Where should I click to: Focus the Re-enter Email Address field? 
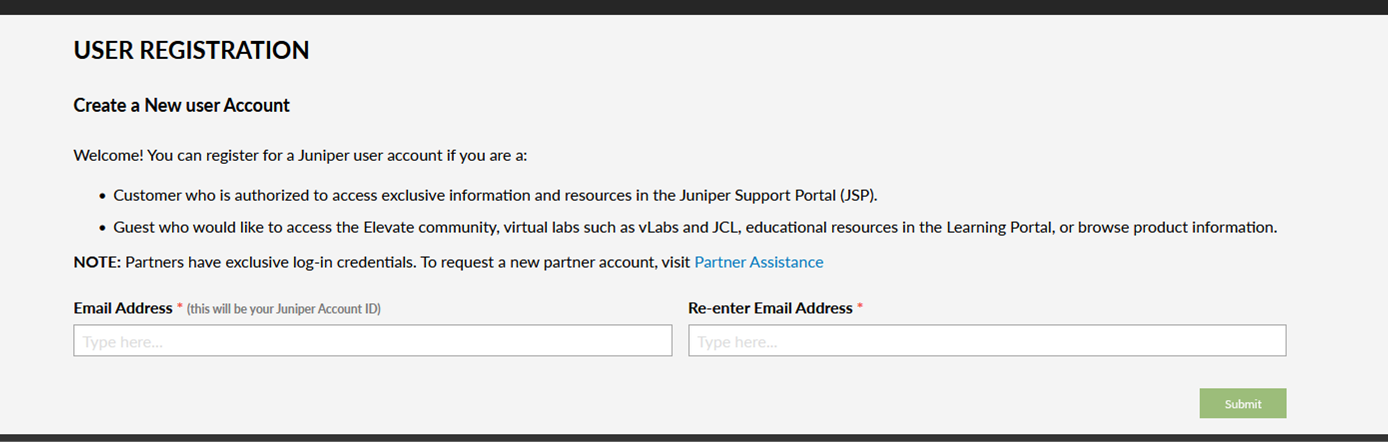tap(986, 341)
